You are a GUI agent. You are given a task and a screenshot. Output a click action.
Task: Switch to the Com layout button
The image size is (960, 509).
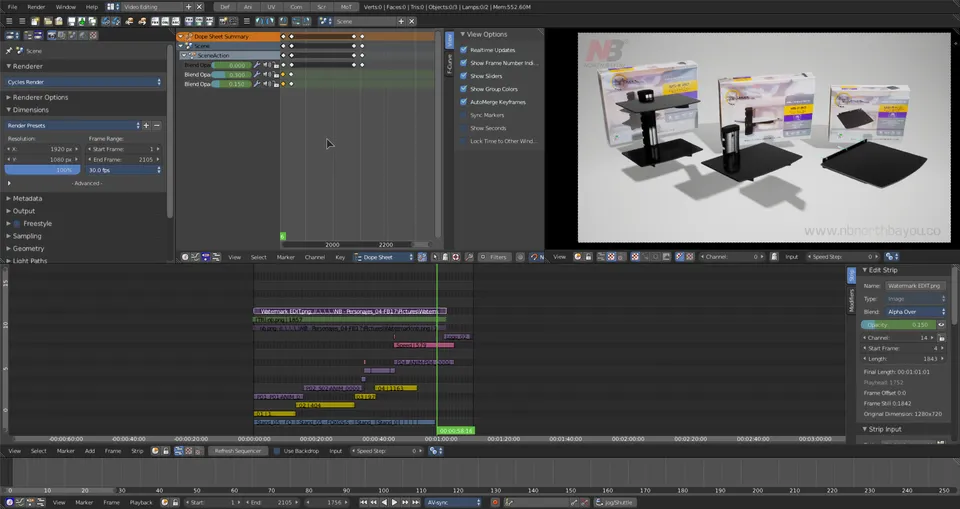[x=296, y=7]
